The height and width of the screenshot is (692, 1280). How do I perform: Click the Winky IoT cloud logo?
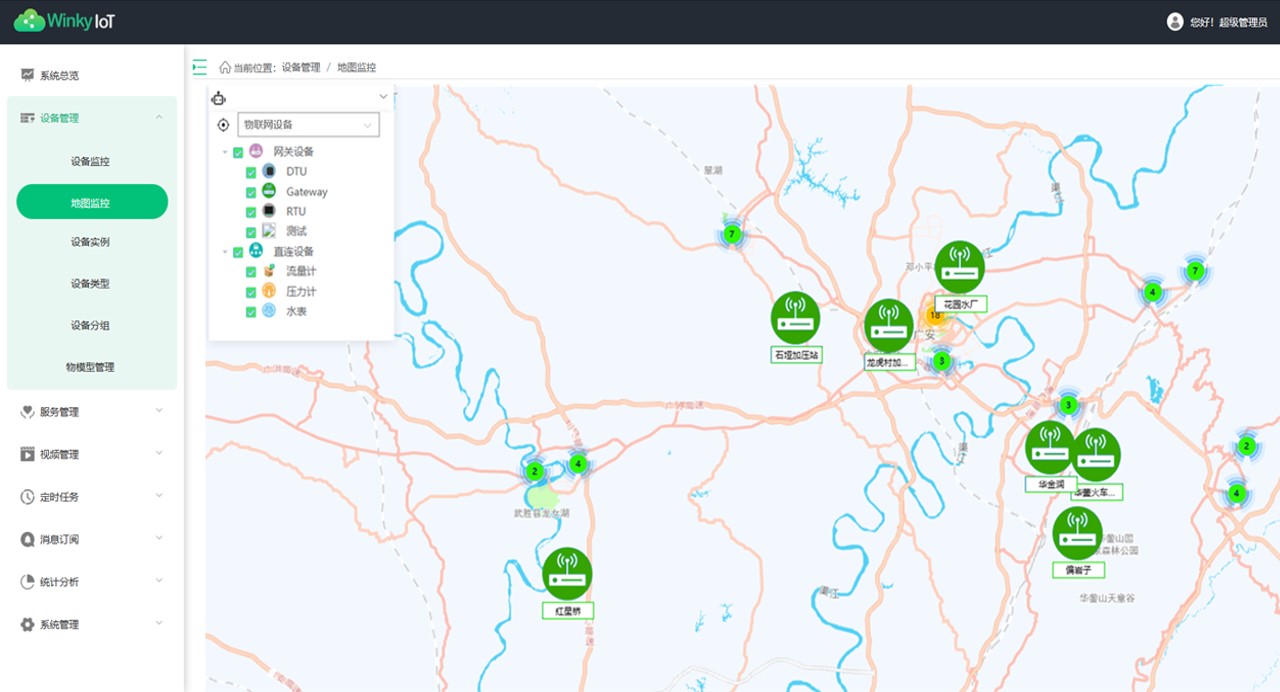[30, 20]
